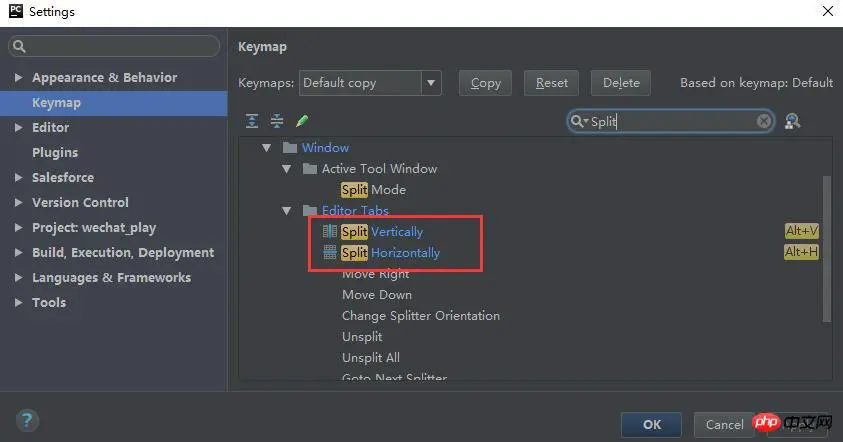Expand Build, Execution, Deployment settings

click(18, 252)
